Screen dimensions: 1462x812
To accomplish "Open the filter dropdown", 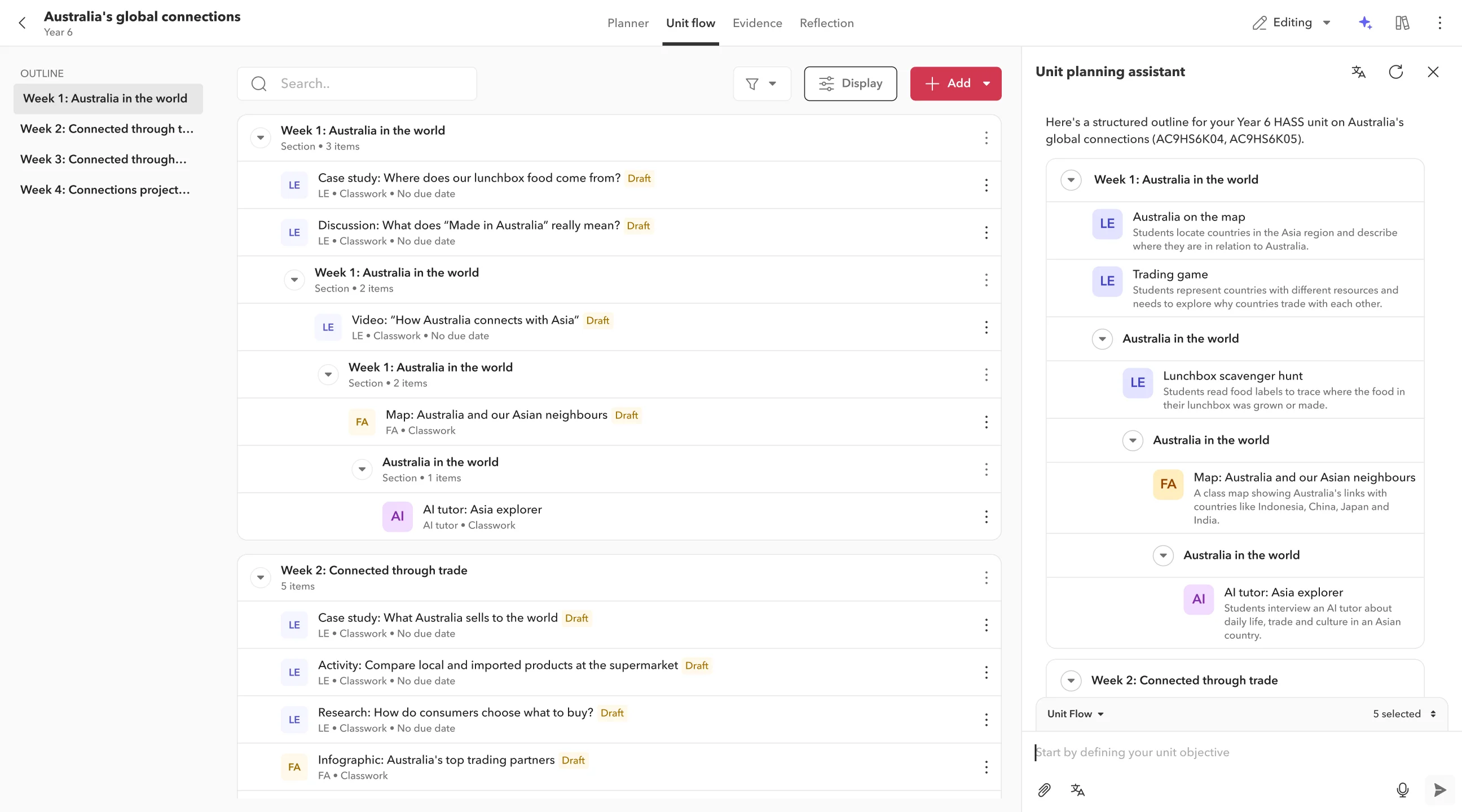I will tap(761, 83).
